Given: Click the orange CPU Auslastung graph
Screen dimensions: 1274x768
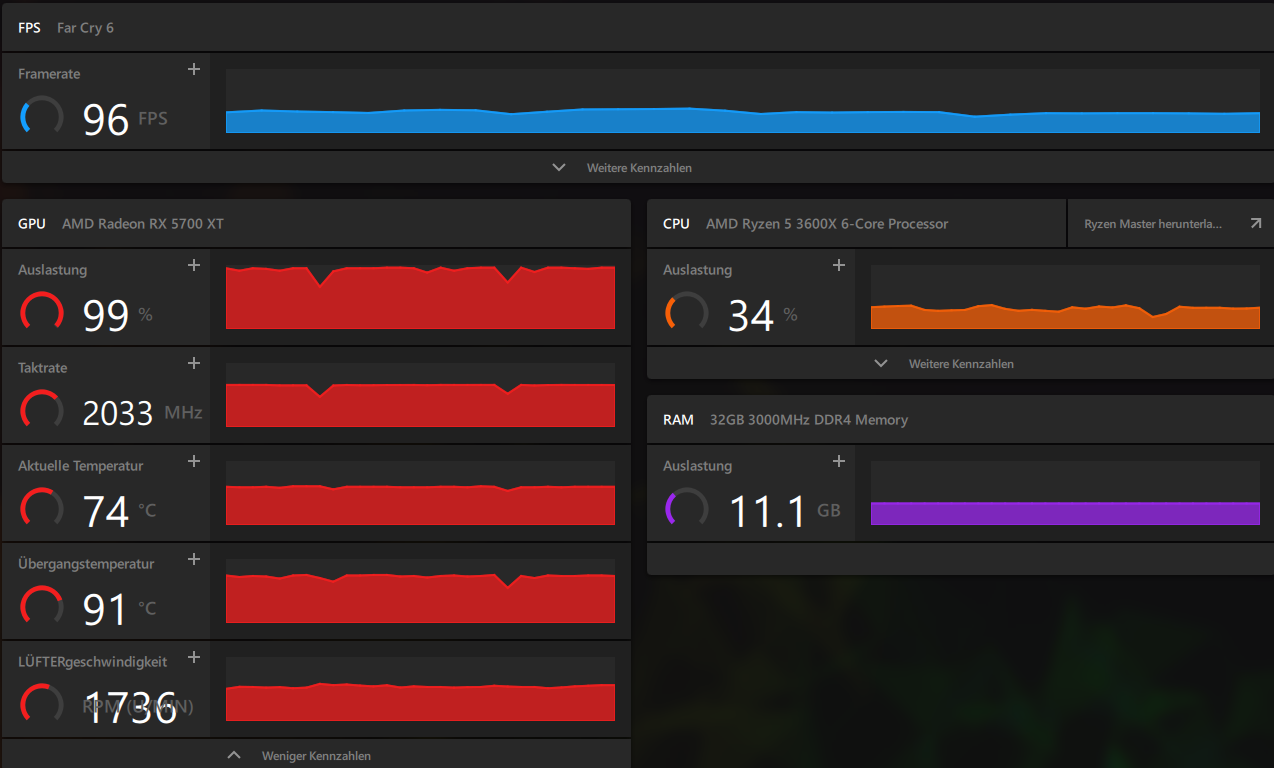Looking at the screenshot, I should (x=1065, y=297).
